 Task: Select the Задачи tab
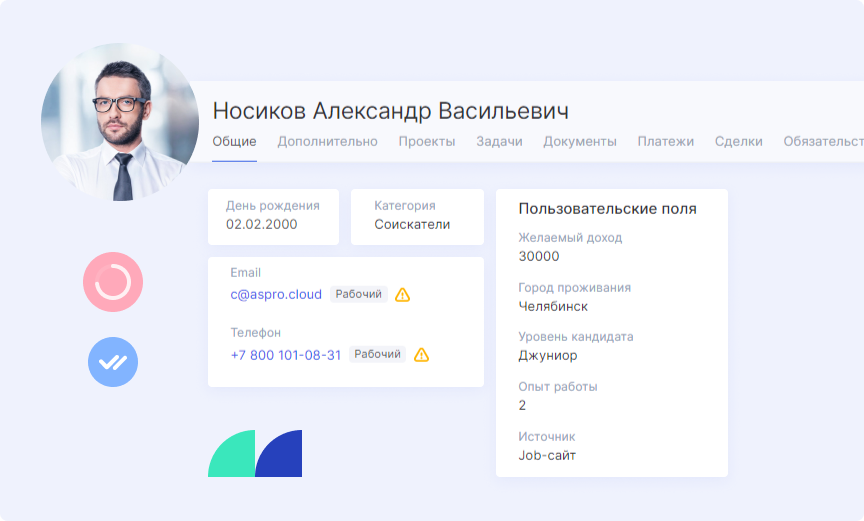pos(499,142)
